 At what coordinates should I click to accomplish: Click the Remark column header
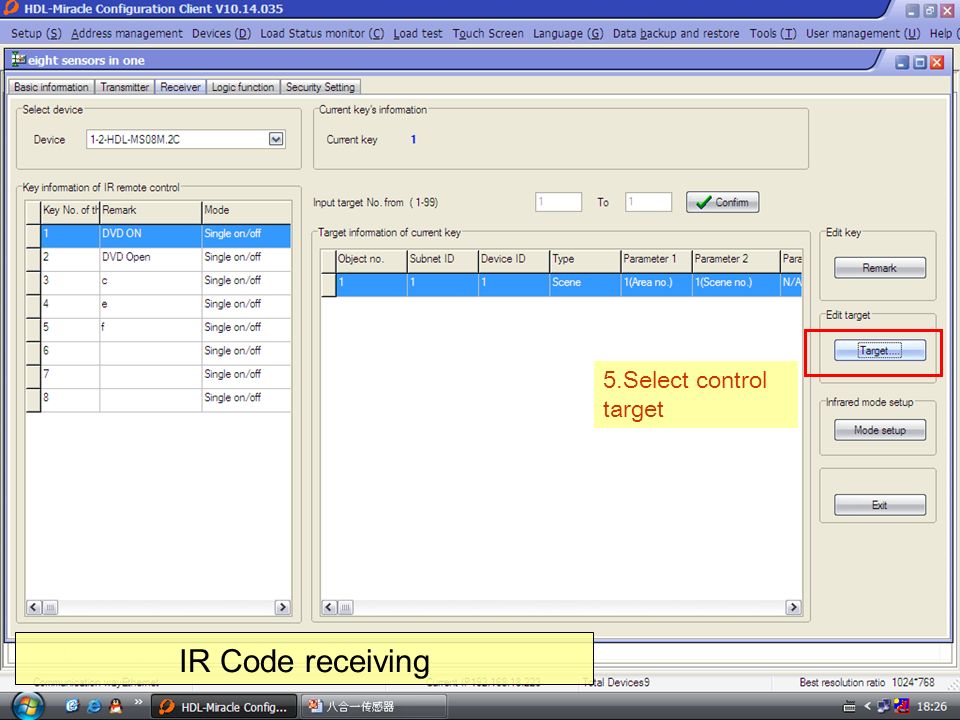click(151, 211)
